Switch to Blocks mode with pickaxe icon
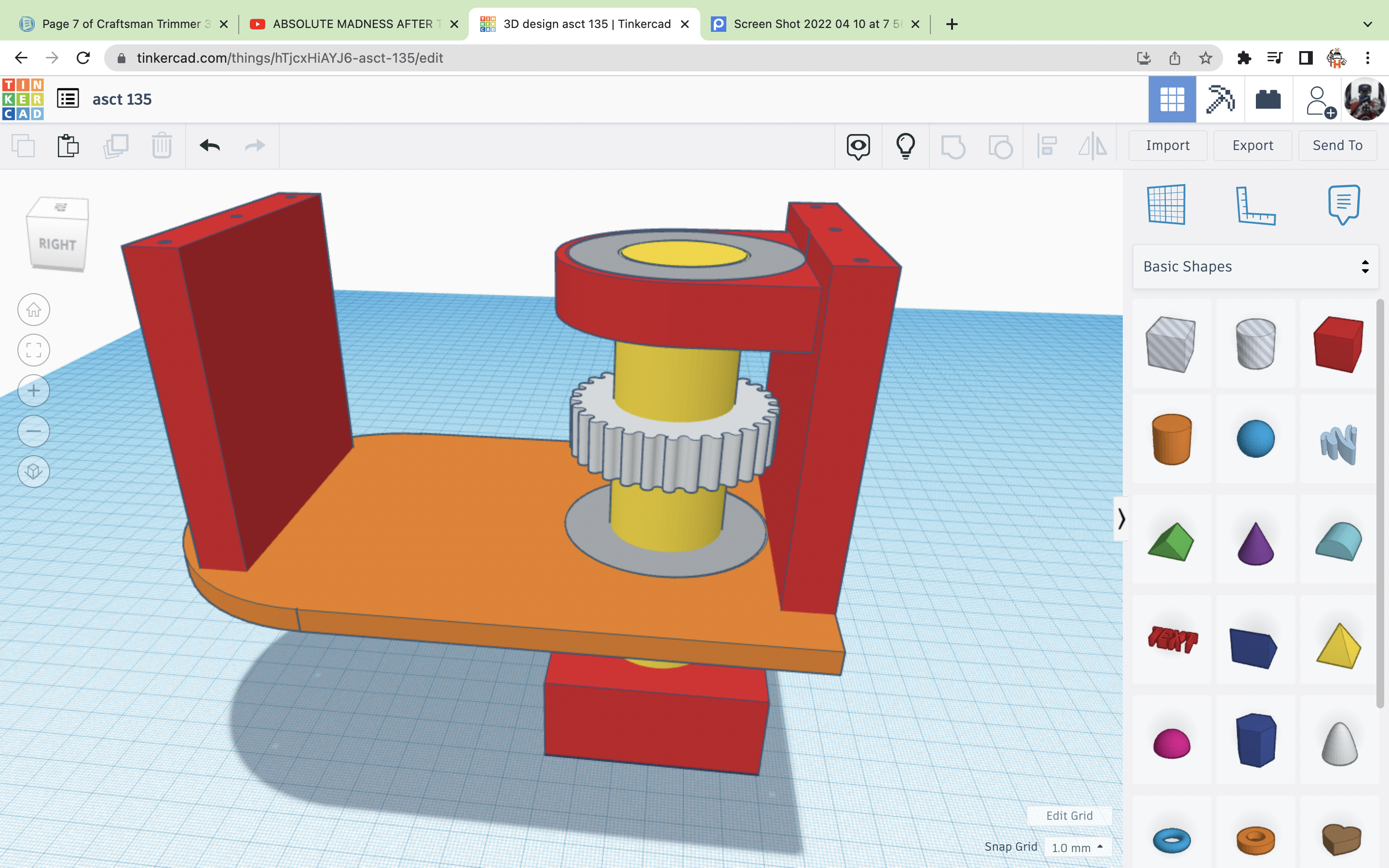1389x868 pixels. [1220, 99]
